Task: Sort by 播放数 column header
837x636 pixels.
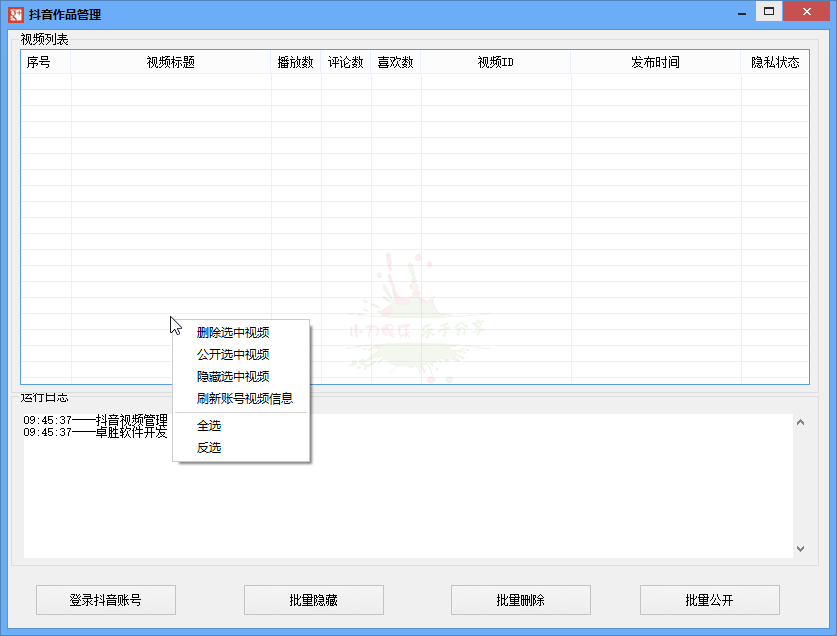Action: [x=295, y=62]
